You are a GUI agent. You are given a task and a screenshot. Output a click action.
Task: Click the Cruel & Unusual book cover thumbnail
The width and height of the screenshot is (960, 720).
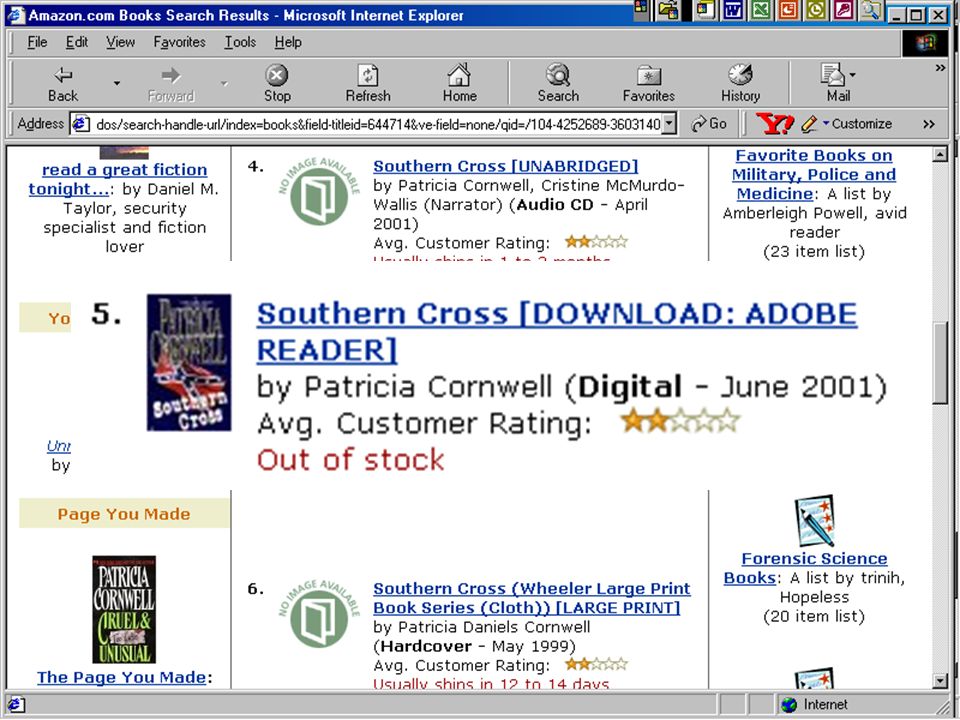124,609
